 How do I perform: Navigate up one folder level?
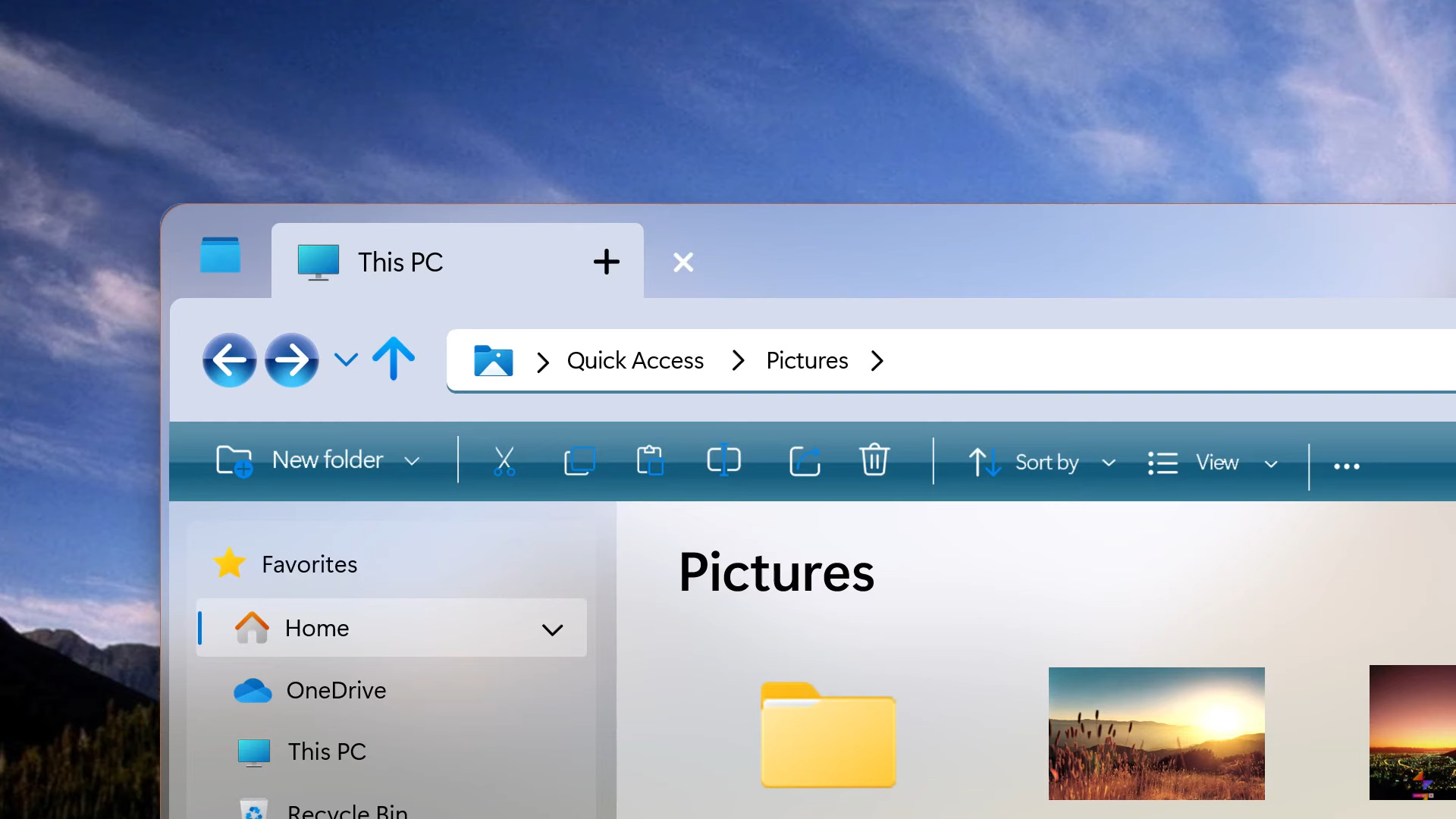[x=394, y=359]
